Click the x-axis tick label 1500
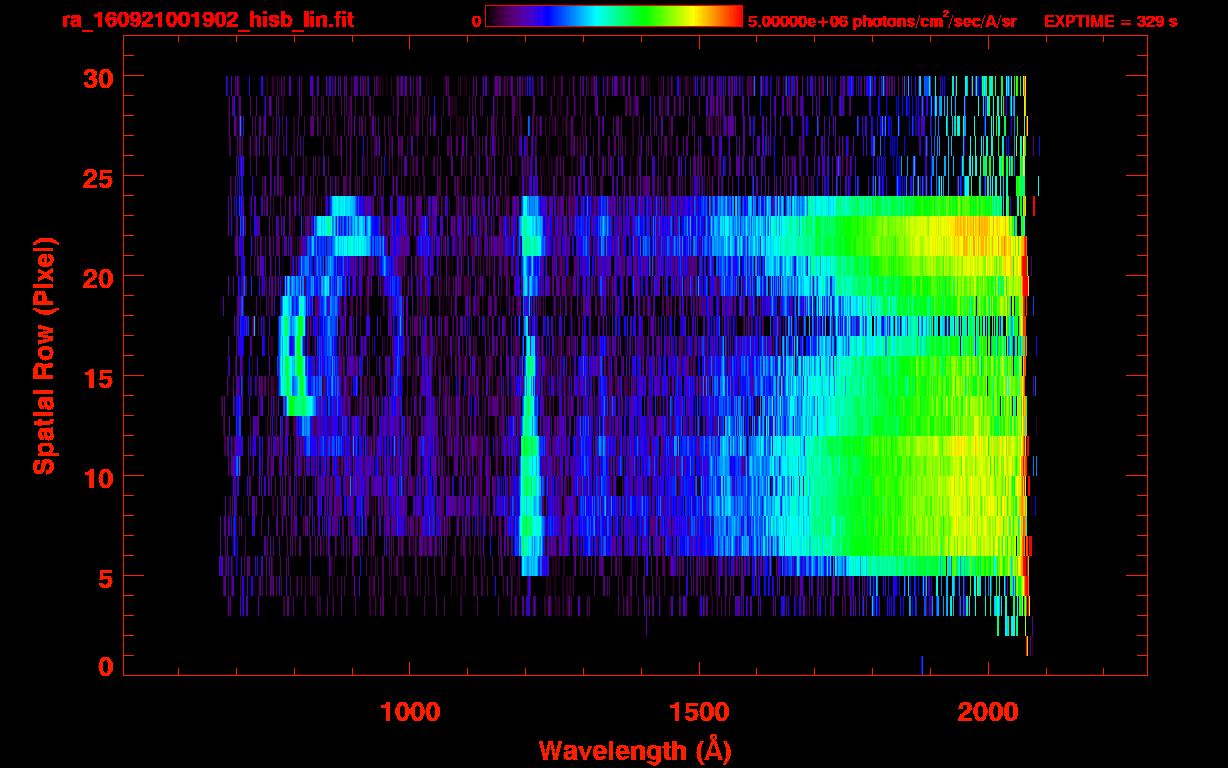 (699, 712)
